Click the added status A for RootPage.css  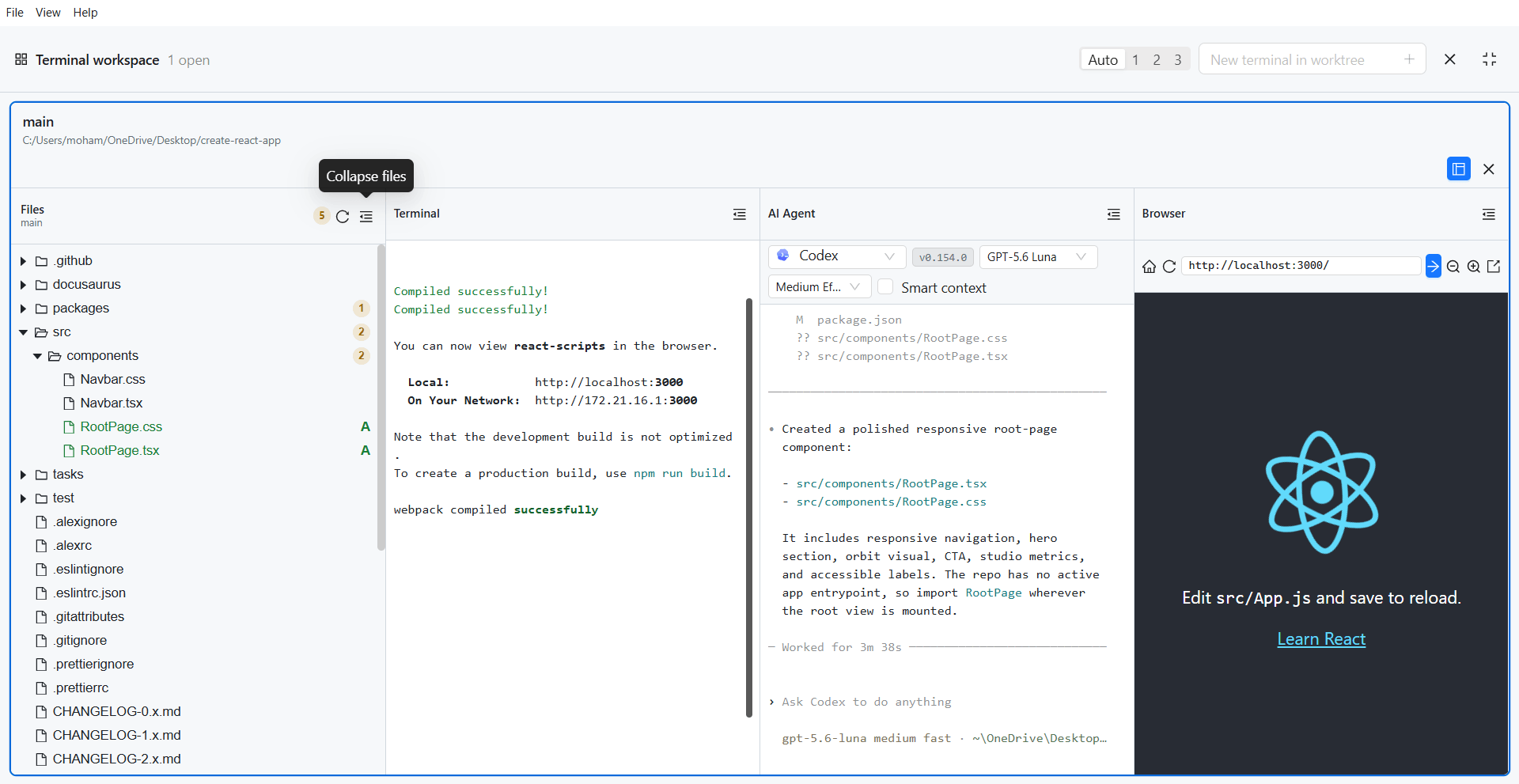click(x=366, y=427)
